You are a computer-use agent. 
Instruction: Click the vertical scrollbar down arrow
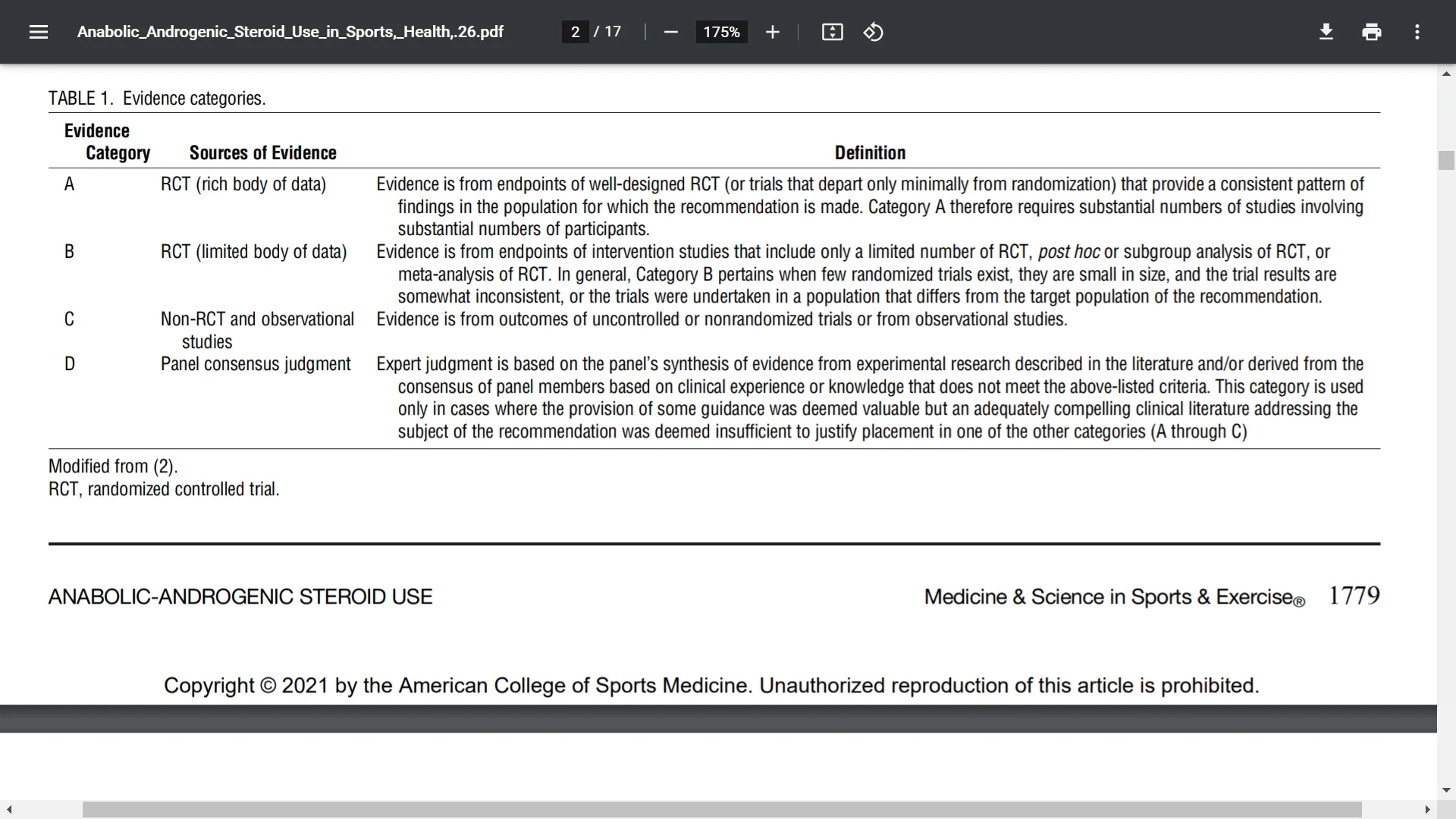tap(1446, 789)
